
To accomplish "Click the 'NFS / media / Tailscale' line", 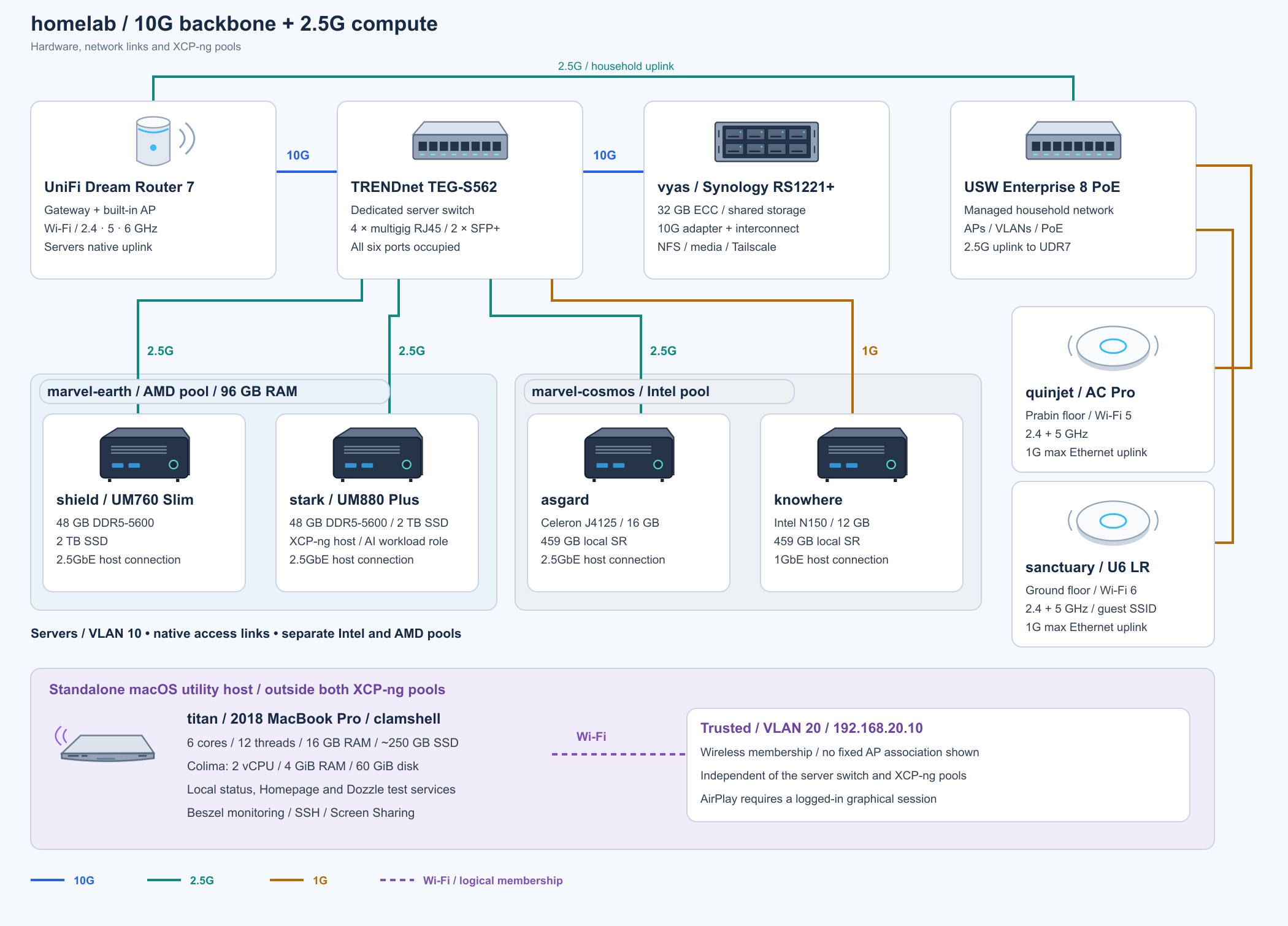I will coord(717,247).
